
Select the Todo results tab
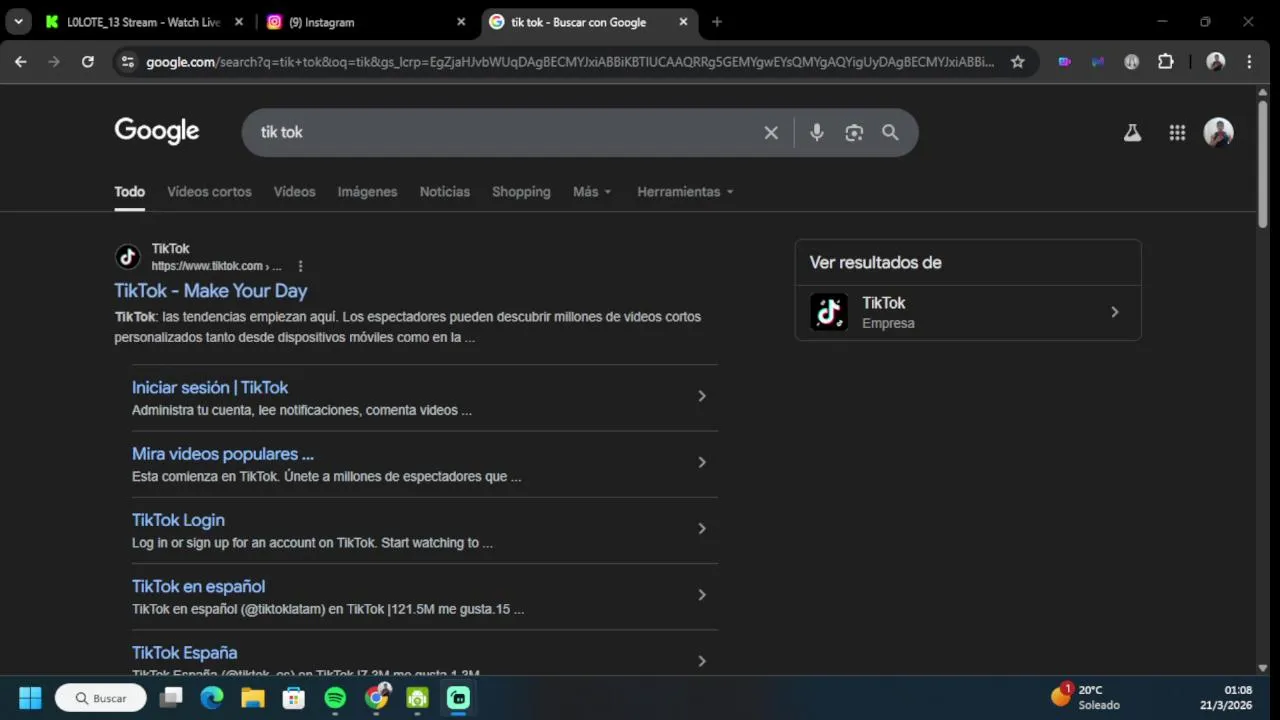tap(129, 192)
